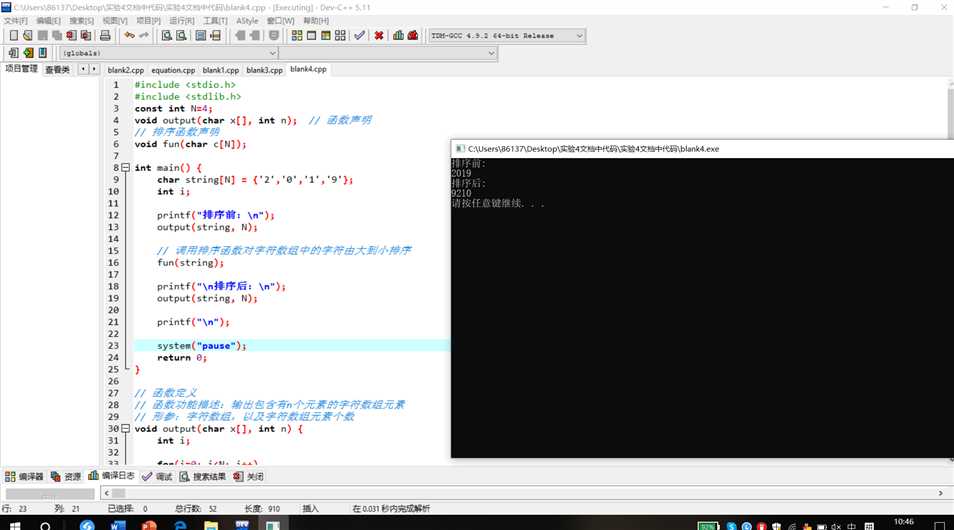The width and height of the screenshot is (954, 530).
Task: Click the Goto Function toolbar icon
Action: pos(201,36)
